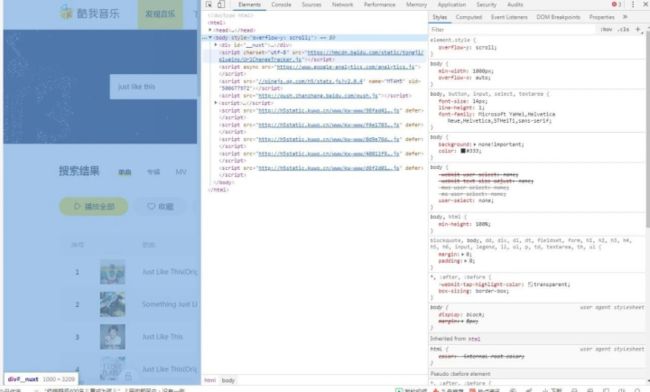
Task: Select html in the breadcrumb bar
Action: [210, 380]
